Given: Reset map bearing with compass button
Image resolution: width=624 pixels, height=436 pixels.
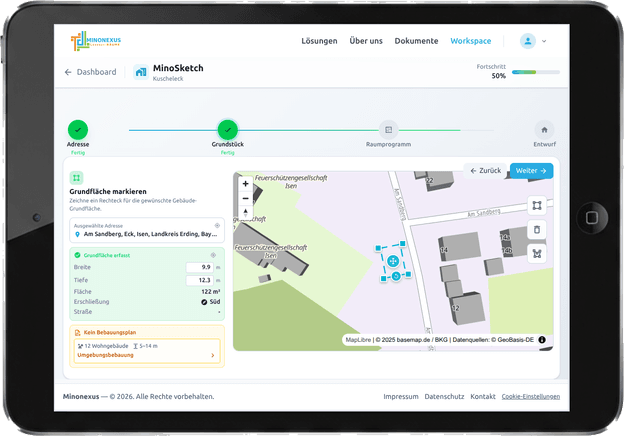Looking at the screenshot, I should point(246,212).
